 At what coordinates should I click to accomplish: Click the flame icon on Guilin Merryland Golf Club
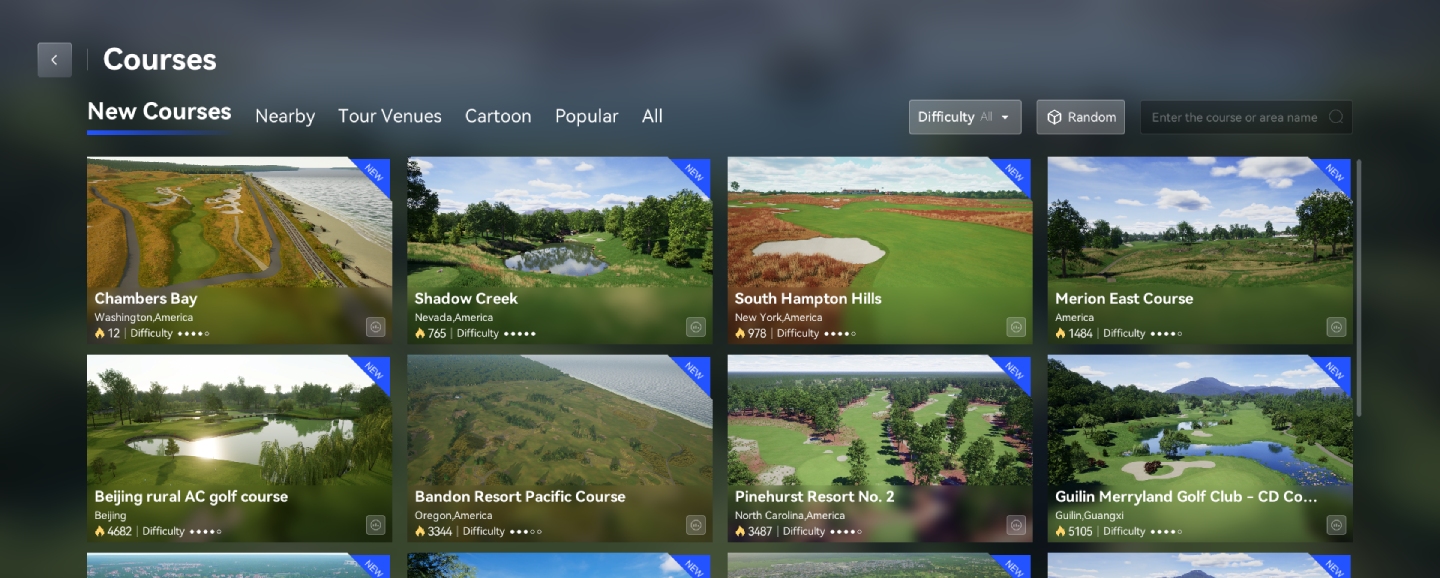(x=1060, y=531)
